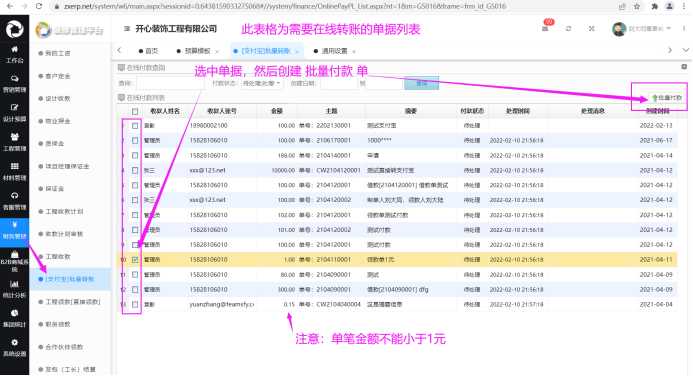Click the 批量付款 button
The width and height of the screenshot is (693, 376).
point(667,98)
